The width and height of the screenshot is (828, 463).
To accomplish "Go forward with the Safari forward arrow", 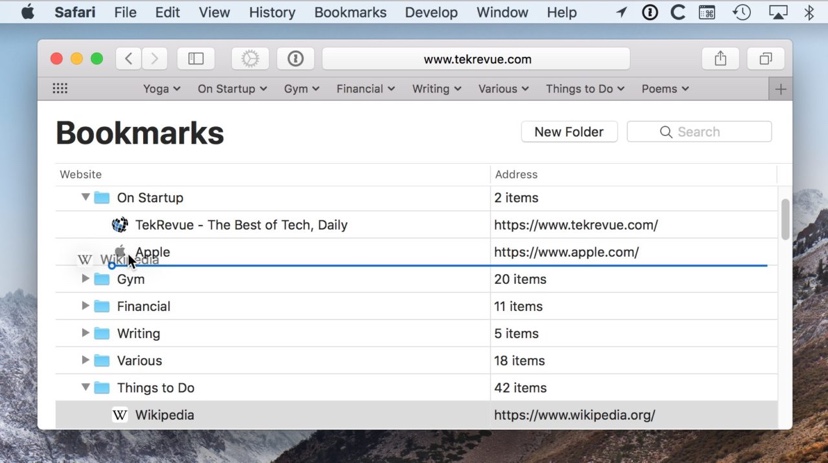I will tap(154, 59).
